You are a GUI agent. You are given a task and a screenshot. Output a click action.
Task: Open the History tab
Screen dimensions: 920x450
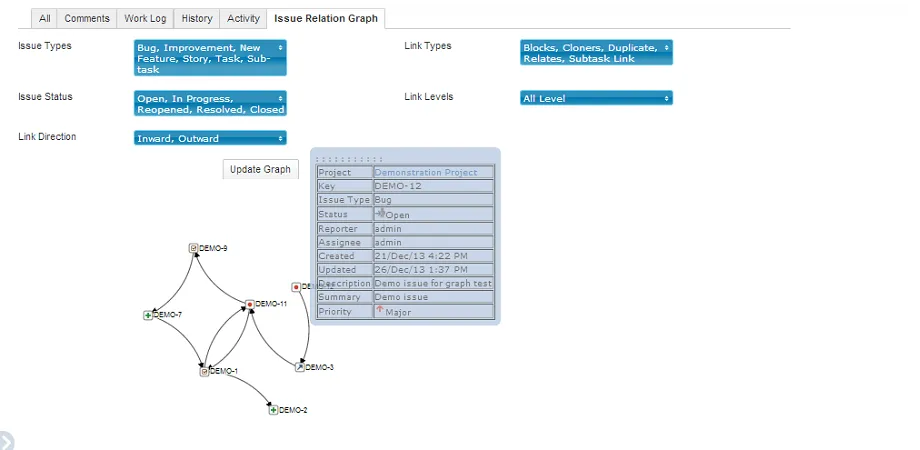click(x=197, y=18)
